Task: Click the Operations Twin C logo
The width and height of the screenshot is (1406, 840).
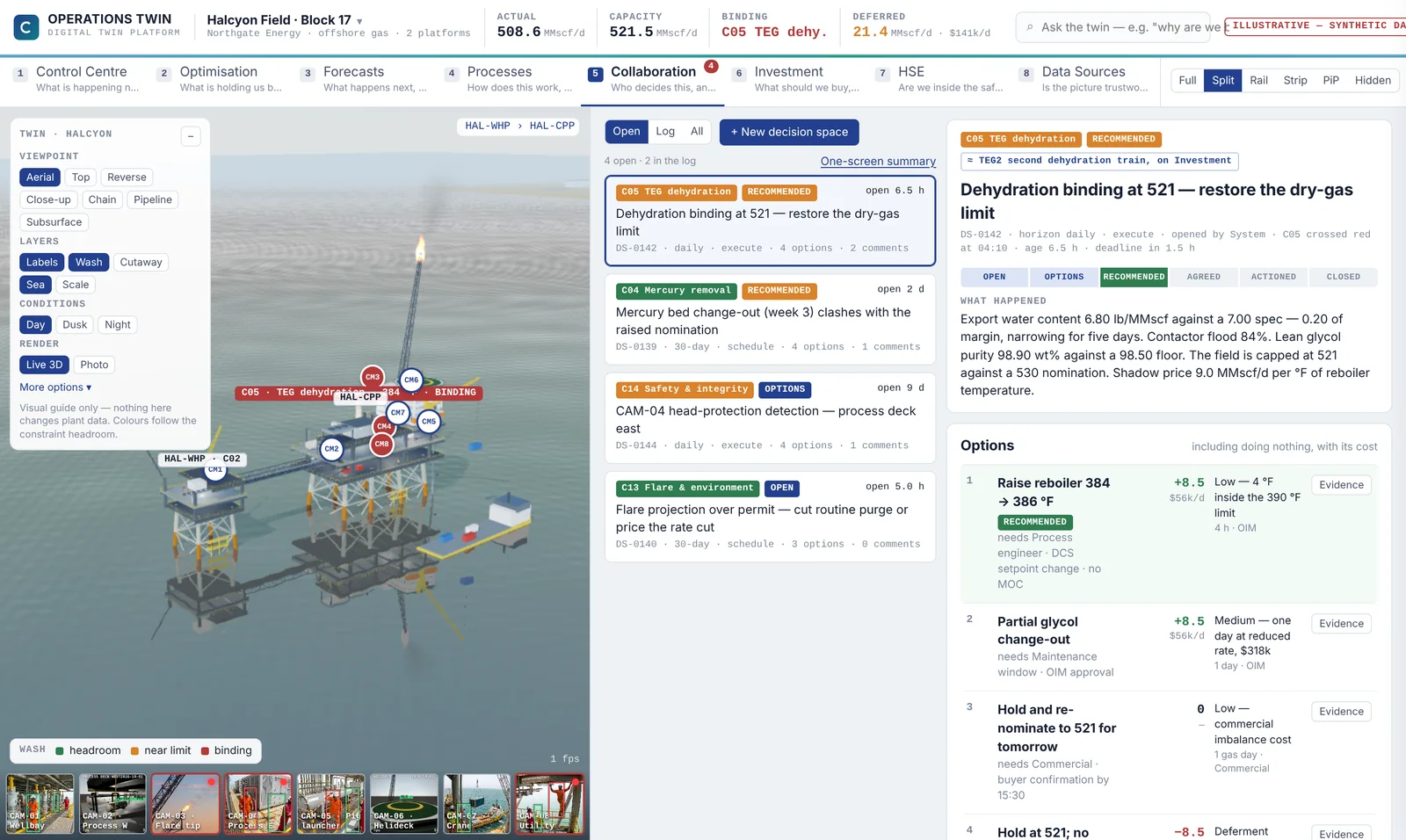Action: pyautogui.click(x=26, y=27)
